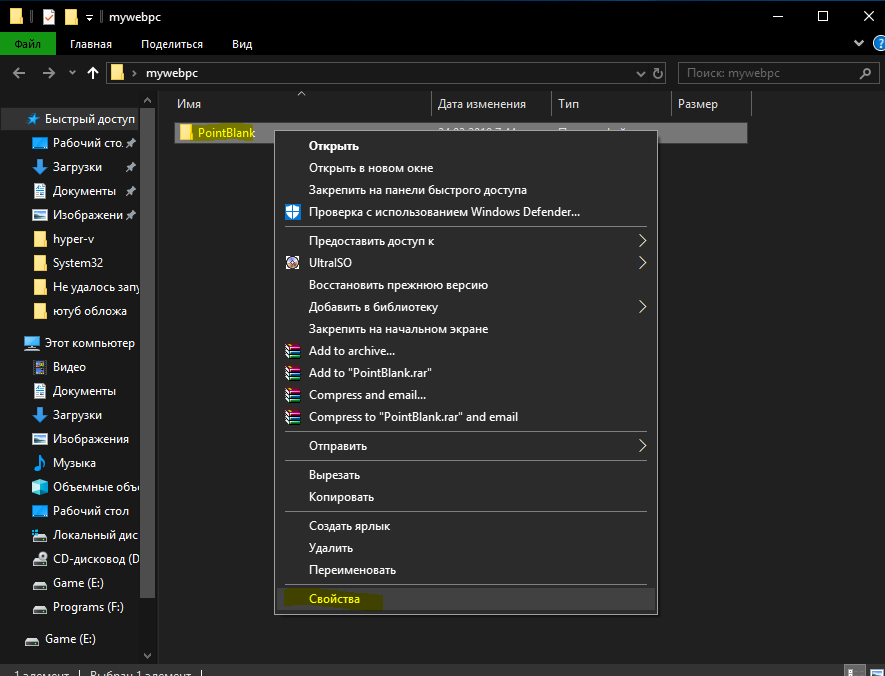Sort by the Имя column header
The height and width of the screenshot is (676, 885).
point(301,104)
